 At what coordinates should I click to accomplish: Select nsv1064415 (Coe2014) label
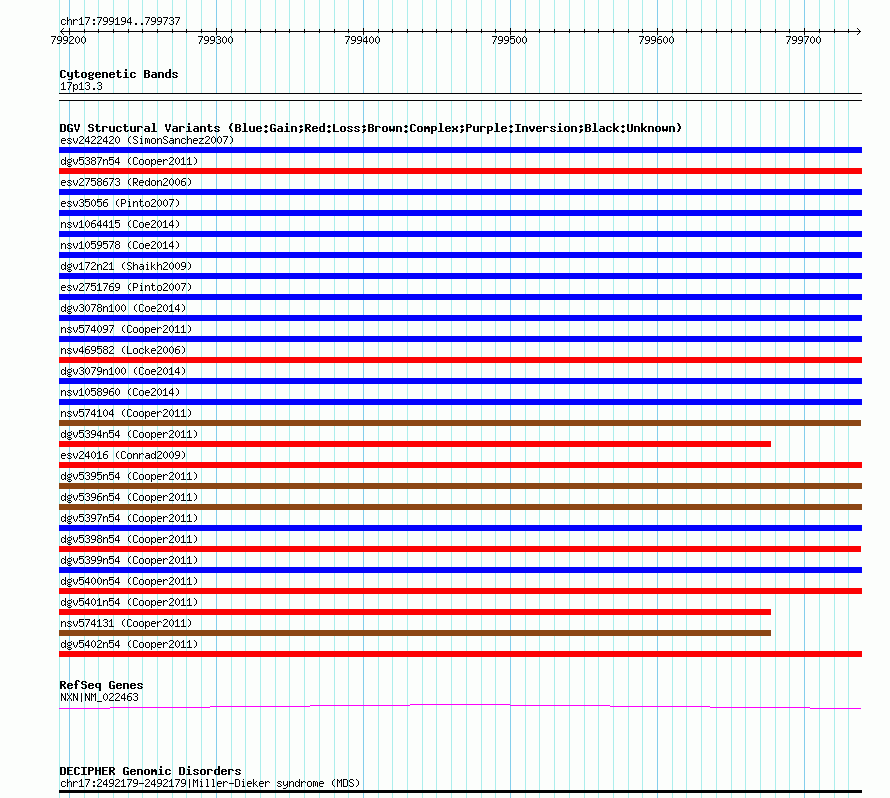[120, 224]
